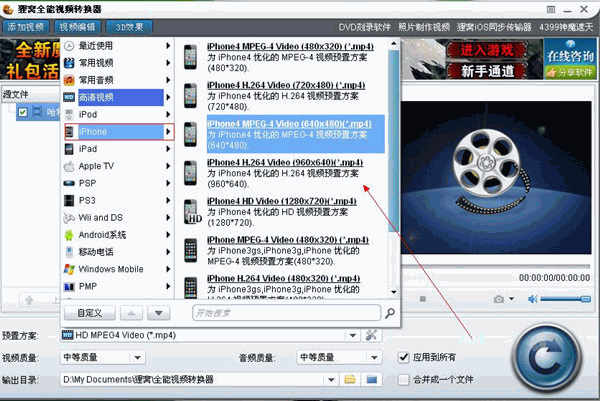600x401 pixels.
Task: Expand the 常用视频 submenu arrow
Action: point(168,63)
